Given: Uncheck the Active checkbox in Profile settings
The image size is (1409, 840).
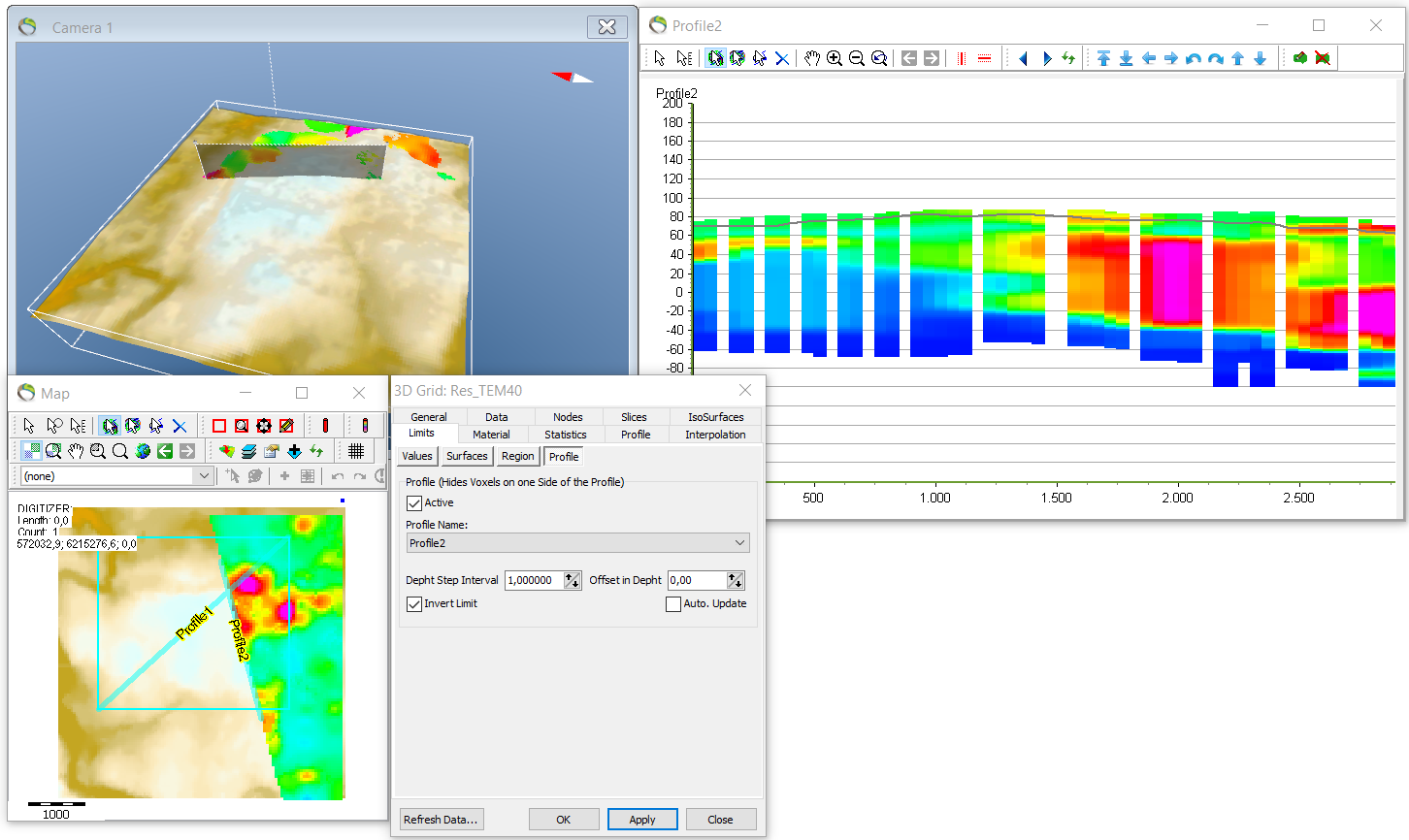Looking at the screenshot, I should (415, 502).
